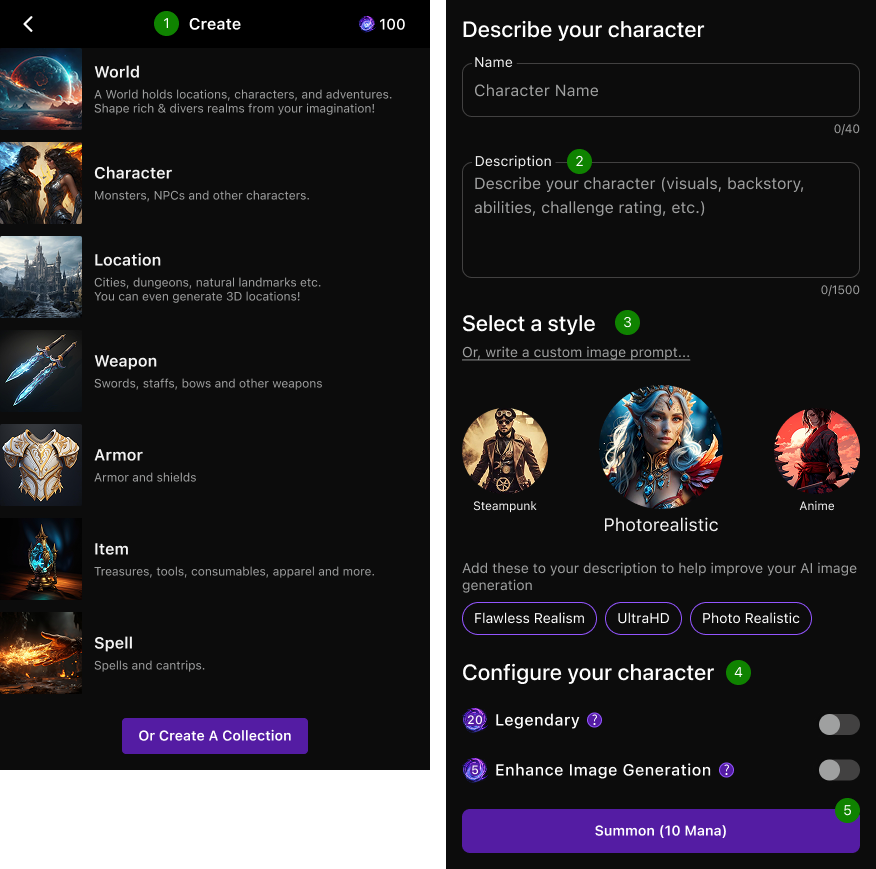
Task: Click the 20 mana icon beside Legendary
Action: coord(474,720)
